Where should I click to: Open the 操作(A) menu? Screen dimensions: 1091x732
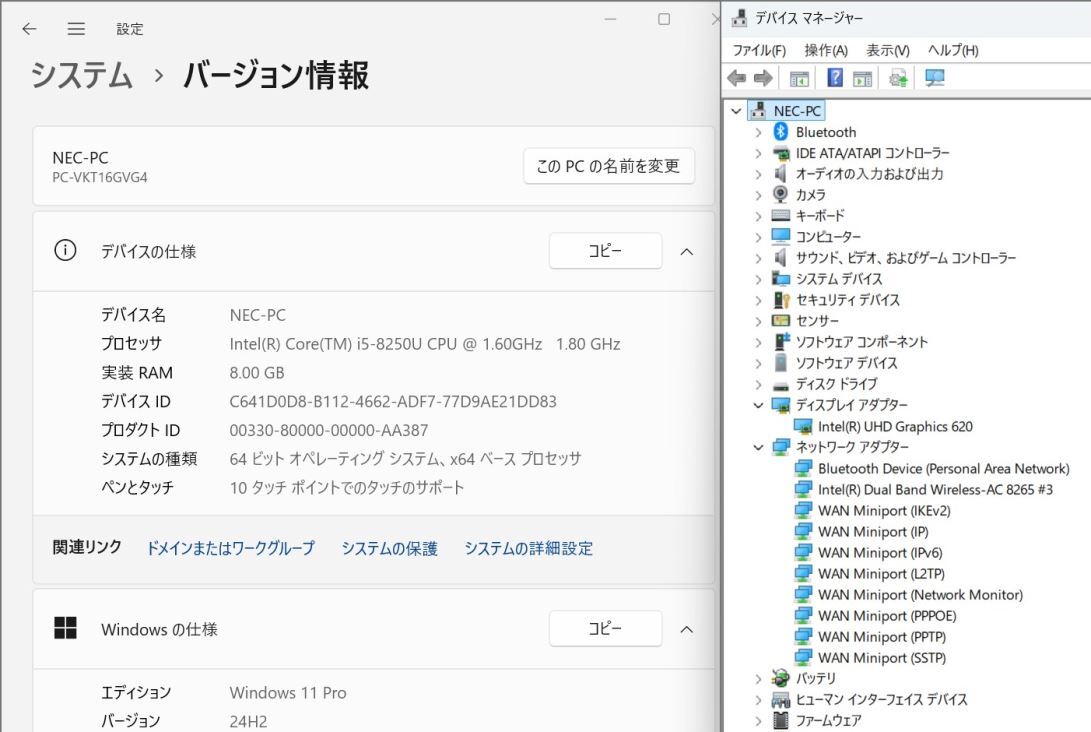[826, 50]
